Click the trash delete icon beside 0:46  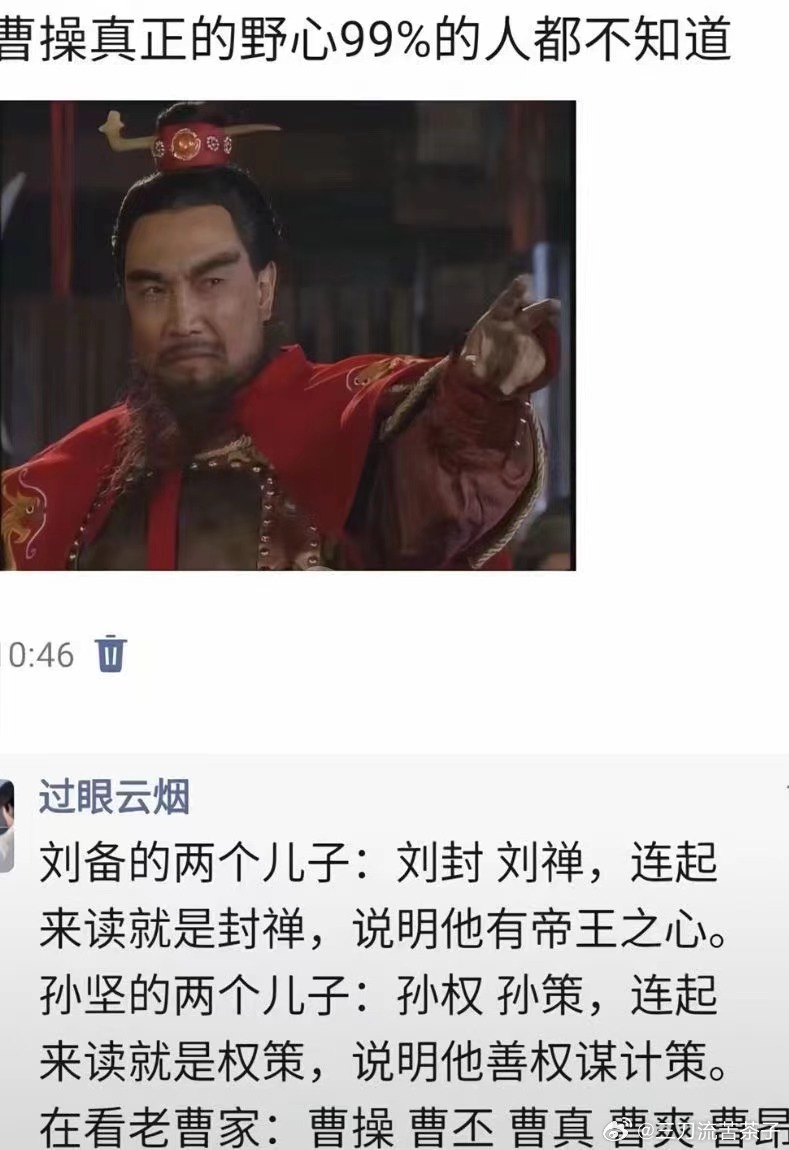coord(111,653)
